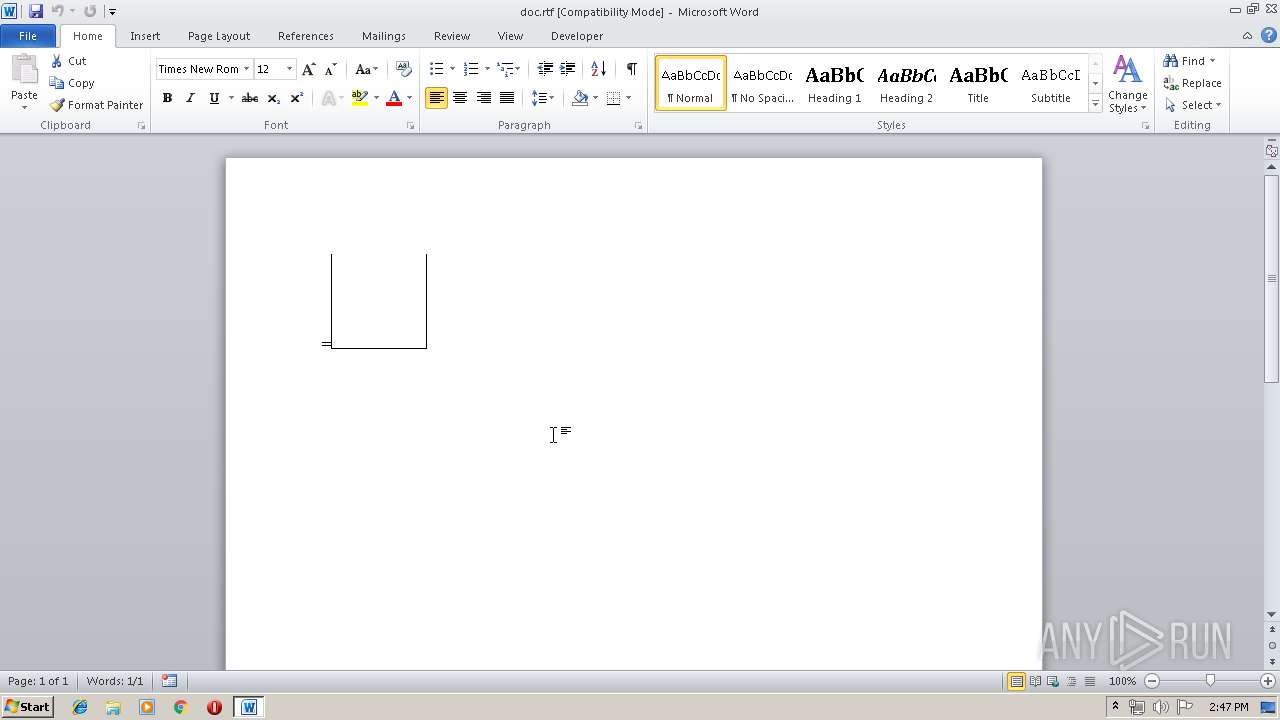1280x720 pixels.
Task: Align text right
Action: pos(484,98)
